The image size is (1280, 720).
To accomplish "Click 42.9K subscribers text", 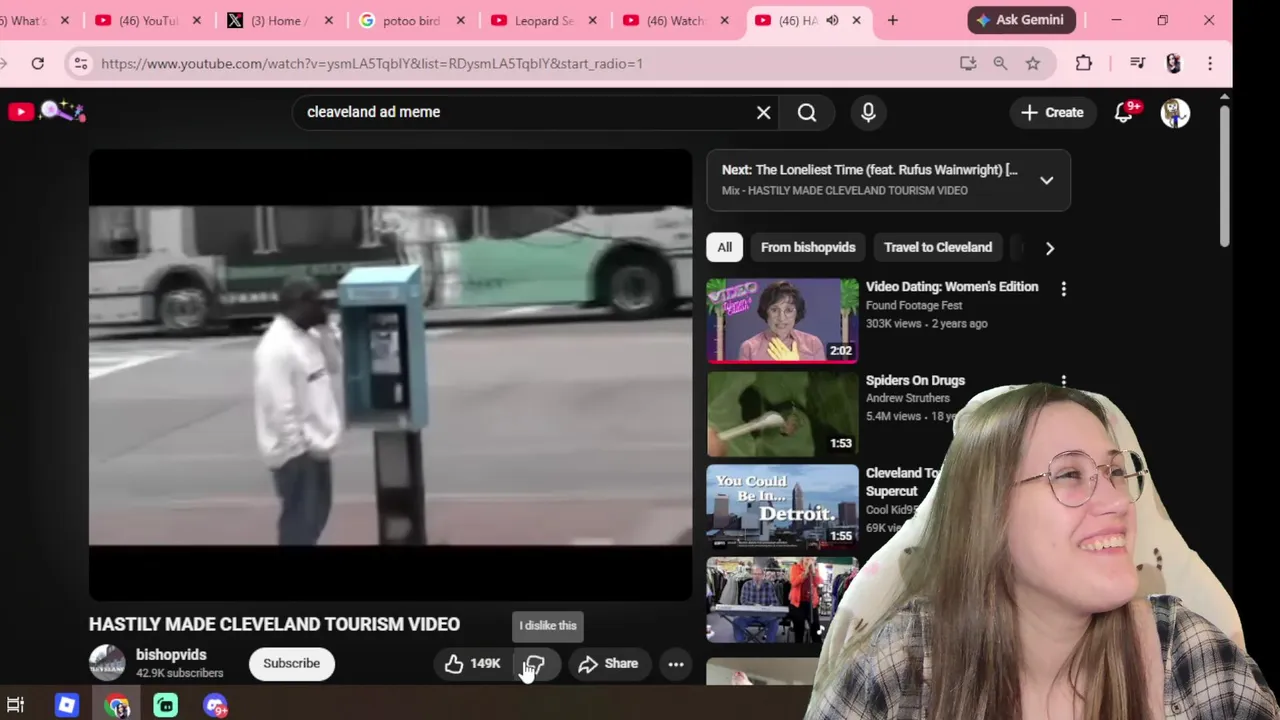I will point(180,673).
